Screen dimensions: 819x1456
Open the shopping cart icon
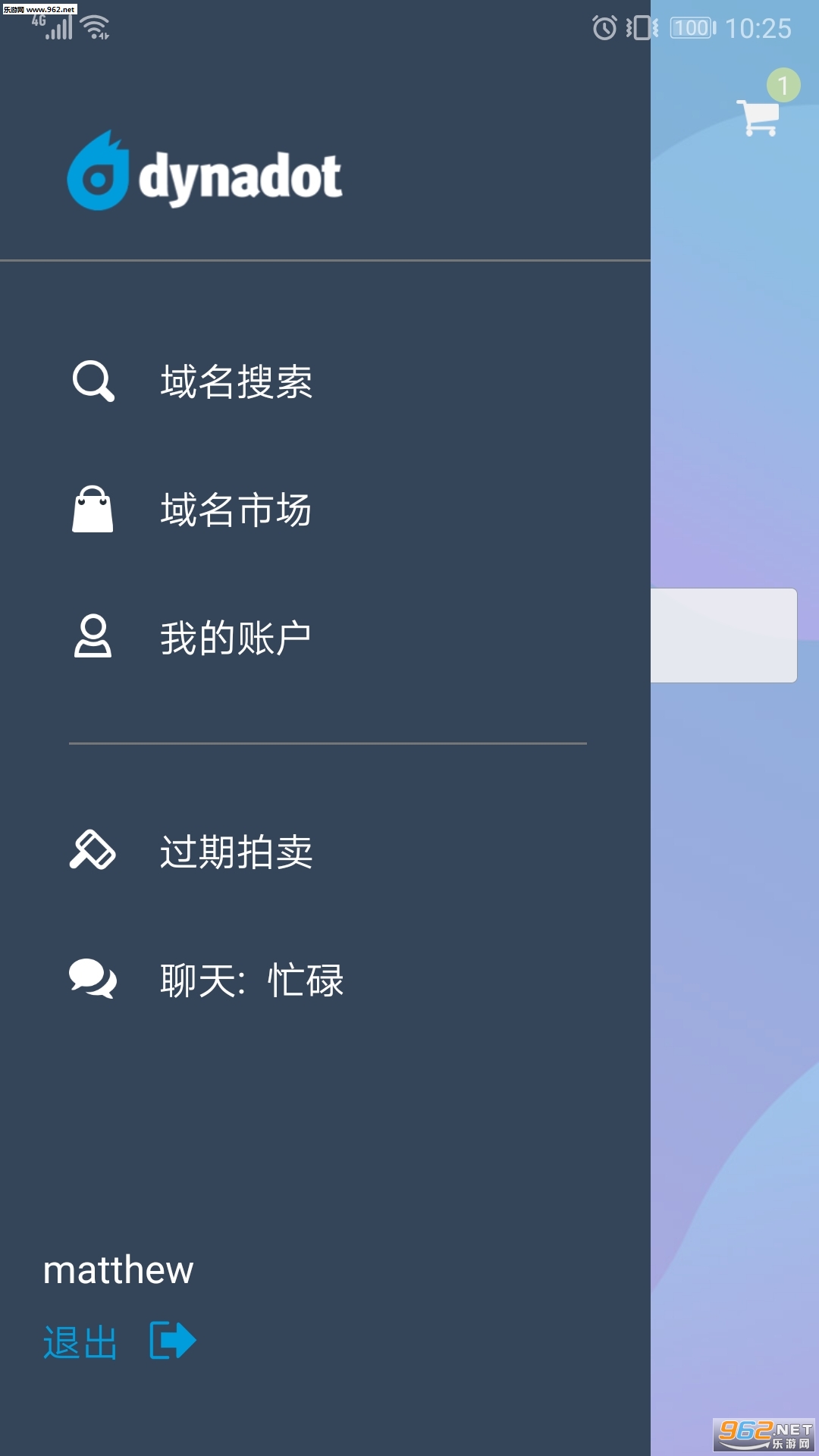[759, 118]
